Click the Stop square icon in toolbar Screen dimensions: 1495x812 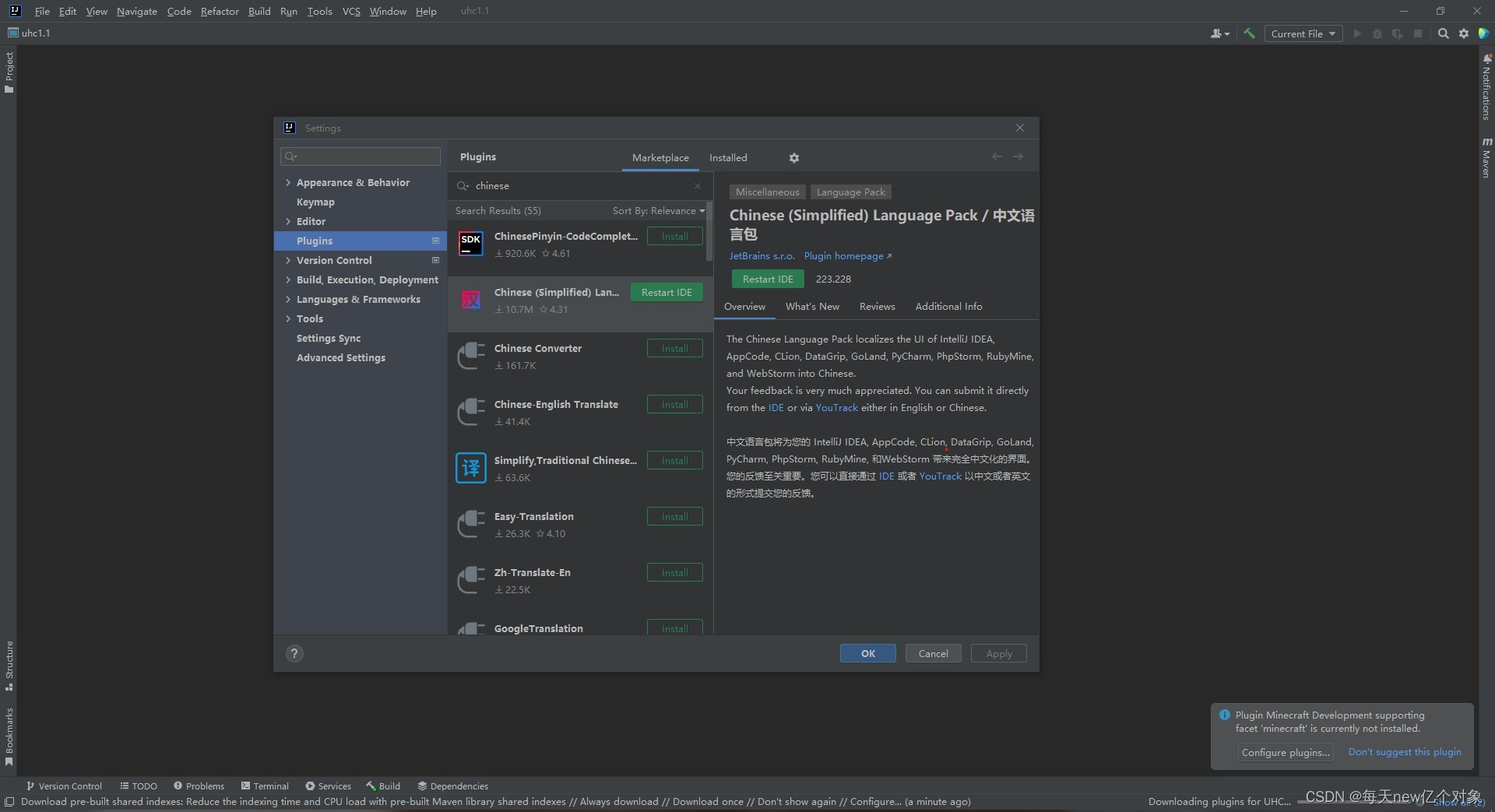click(1418, 33)
